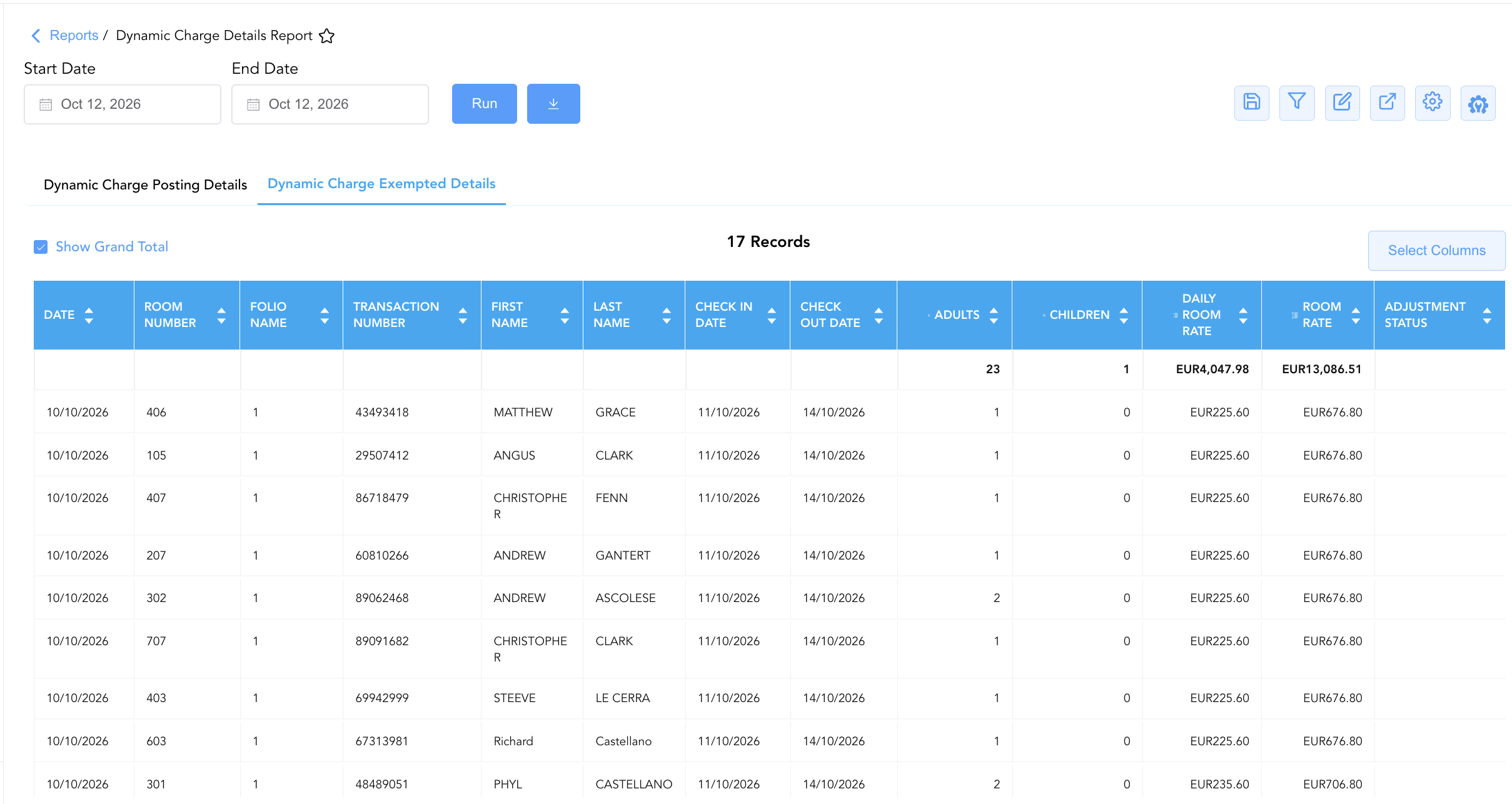
Task: Click transaction number 43493418
Action: pos(382,412)
